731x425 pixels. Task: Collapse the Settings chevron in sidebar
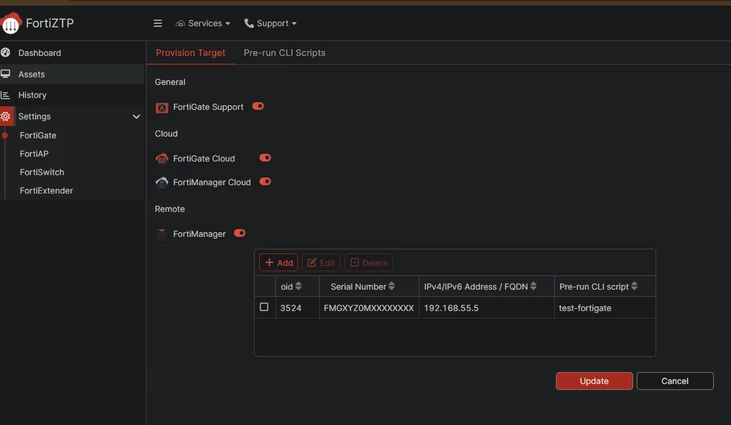click(x=136, y=117)
